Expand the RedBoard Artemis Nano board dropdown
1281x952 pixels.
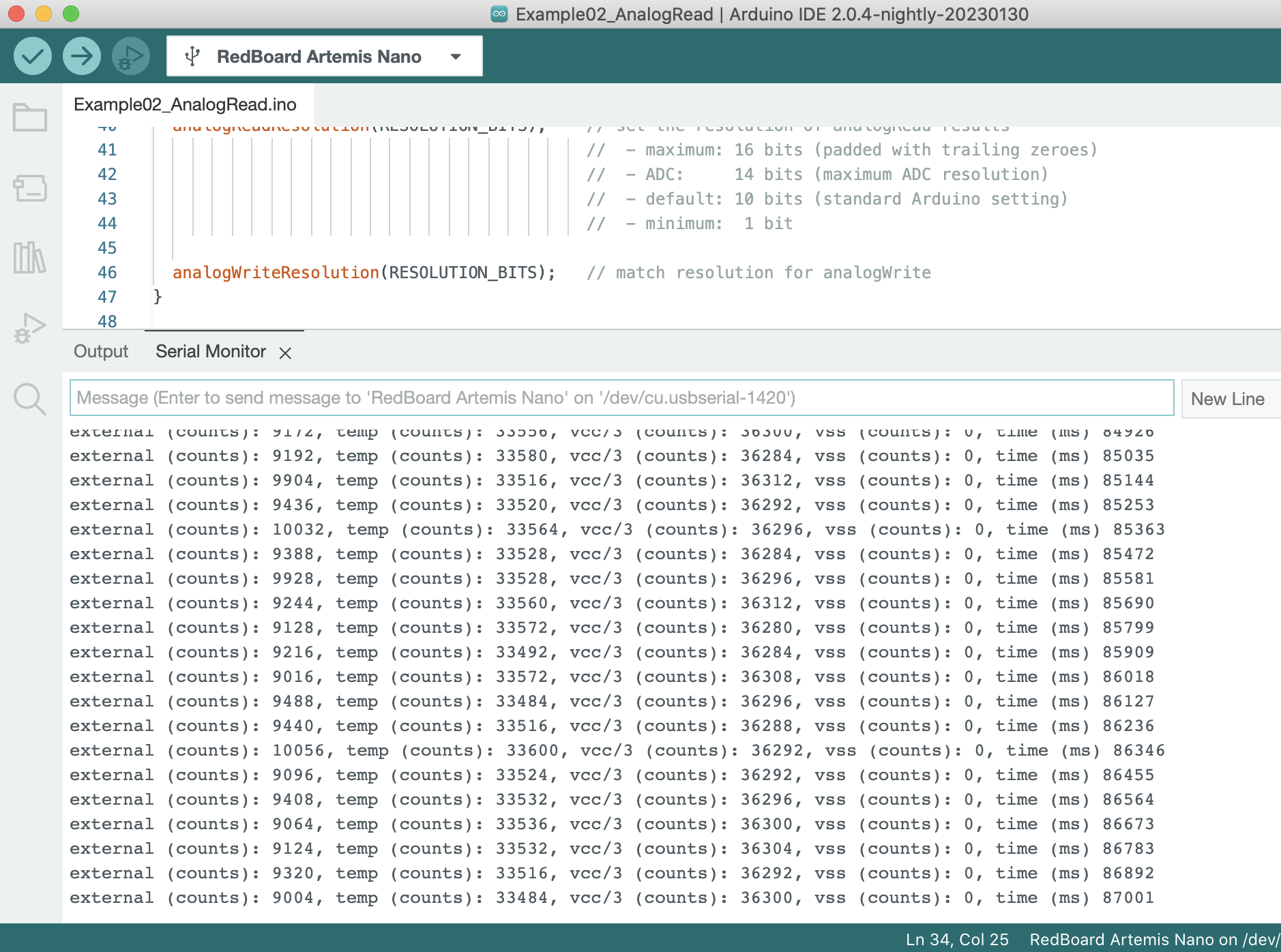click(456, 57)
